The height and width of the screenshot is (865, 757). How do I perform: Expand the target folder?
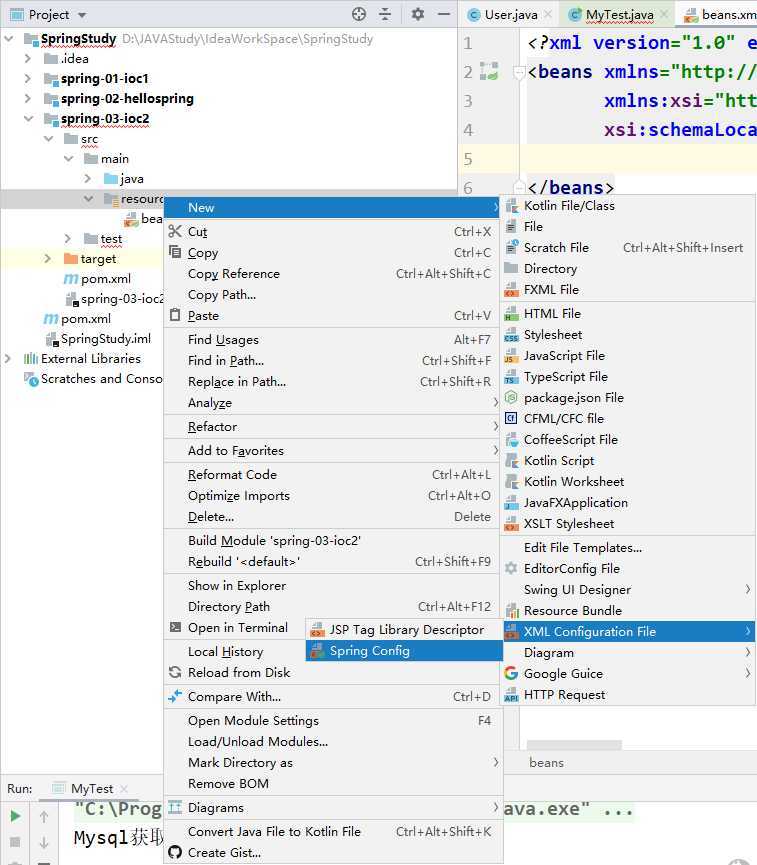point(48,258)
